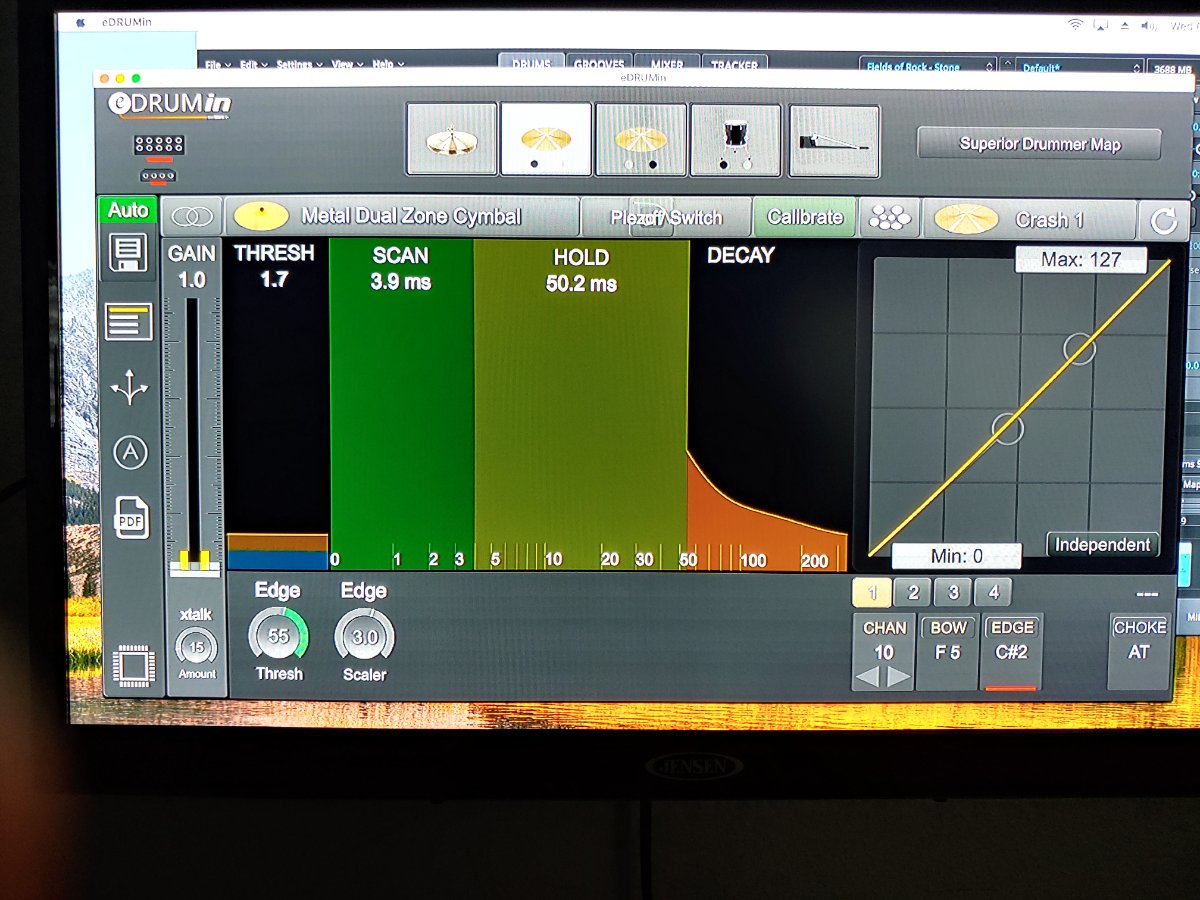The image size is (1200, 900).
Task: Increase MIDI channel with right arrow
Action: click(899, 677)
